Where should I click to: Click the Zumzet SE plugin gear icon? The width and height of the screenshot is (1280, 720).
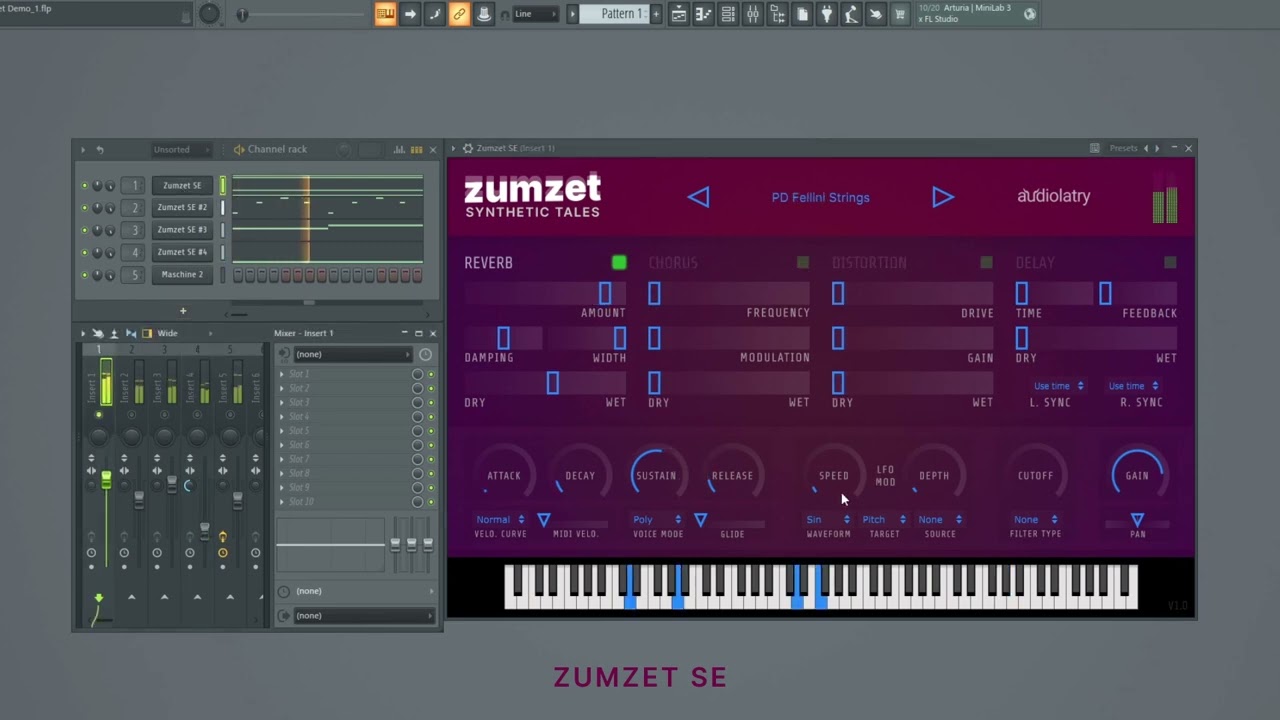pyautogui.click(x=467, y=148)
